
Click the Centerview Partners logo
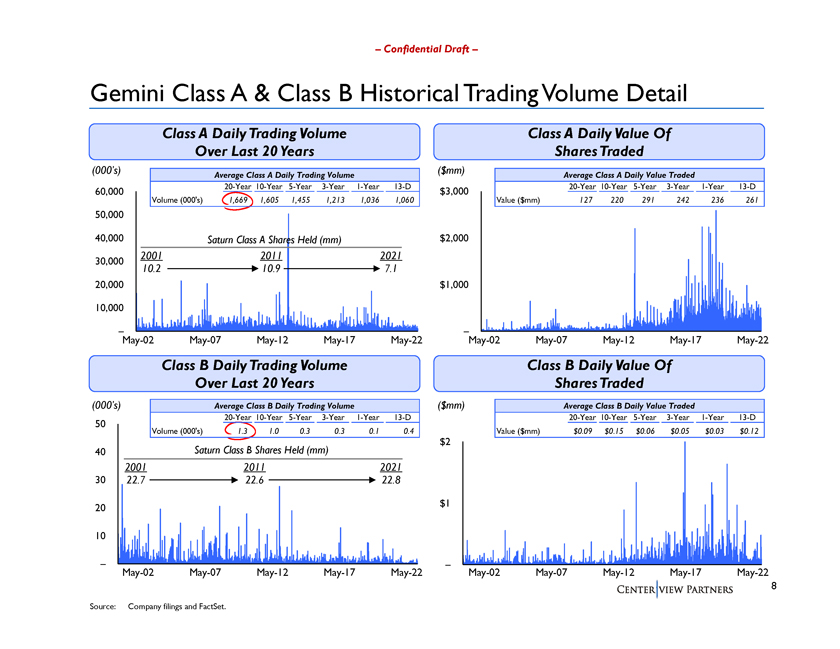[674, 590]
